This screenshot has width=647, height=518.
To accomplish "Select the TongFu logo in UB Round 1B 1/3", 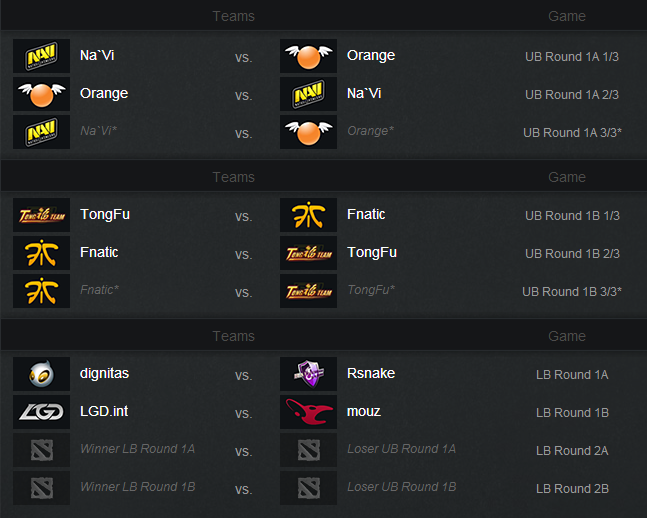I will 41,215.
